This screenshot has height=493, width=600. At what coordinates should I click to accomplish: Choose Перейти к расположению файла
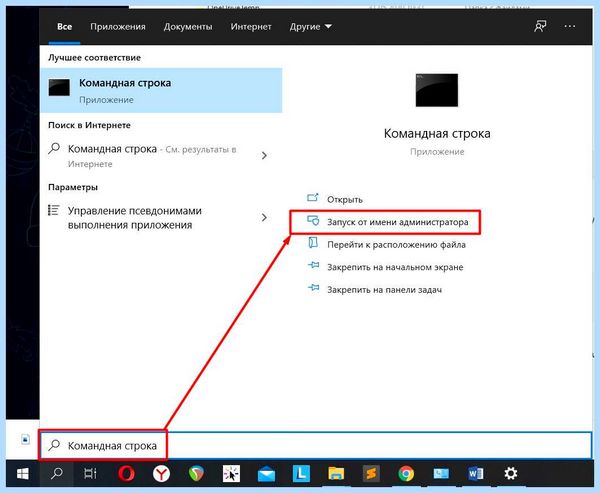(x=396, y=245)
